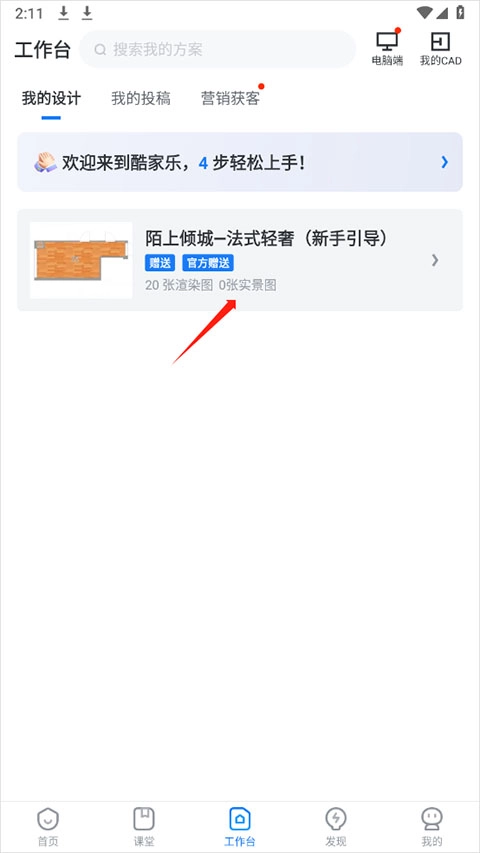Select the 工作台 workbench icon
The height and width of the screenshot is (853, 480).
click(x=240, y=818)
